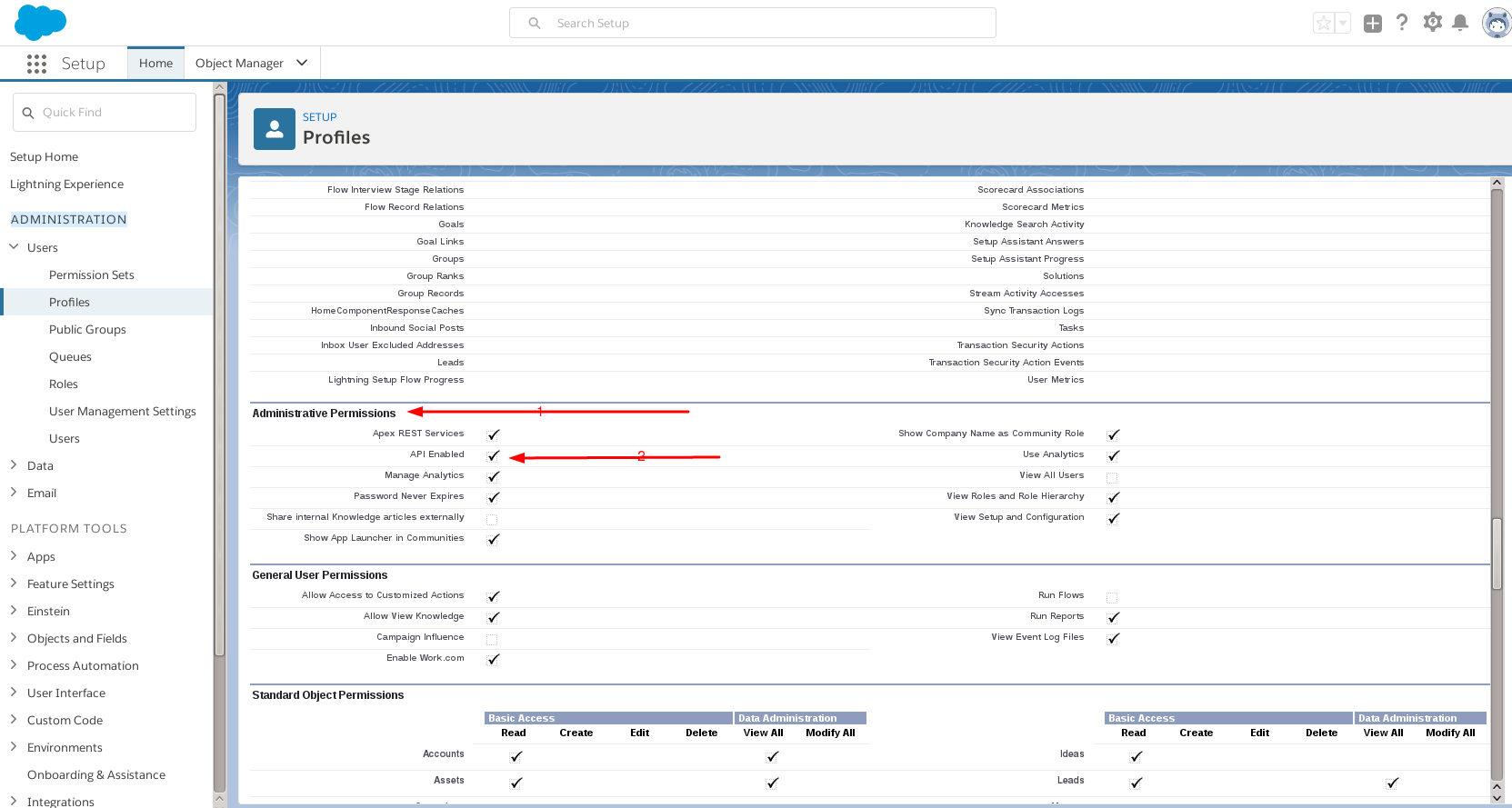
Task: Expand the Data section
Action: point(14,464)
